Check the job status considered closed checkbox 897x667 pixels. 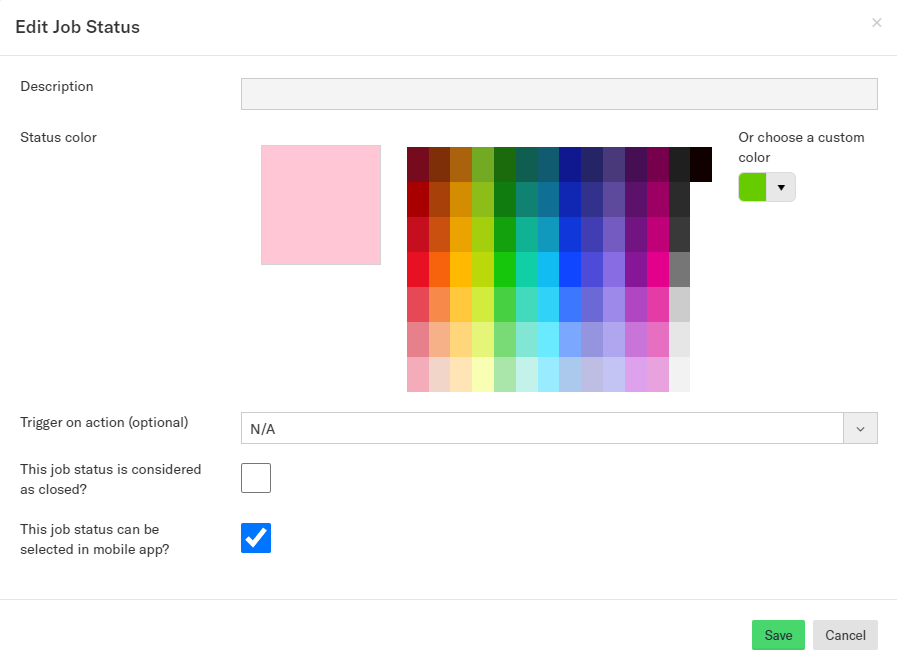[x=256, y=478]
